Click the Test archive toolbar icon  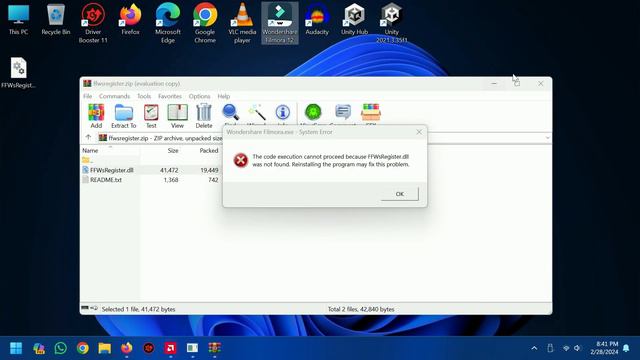(x=151, y=116)
